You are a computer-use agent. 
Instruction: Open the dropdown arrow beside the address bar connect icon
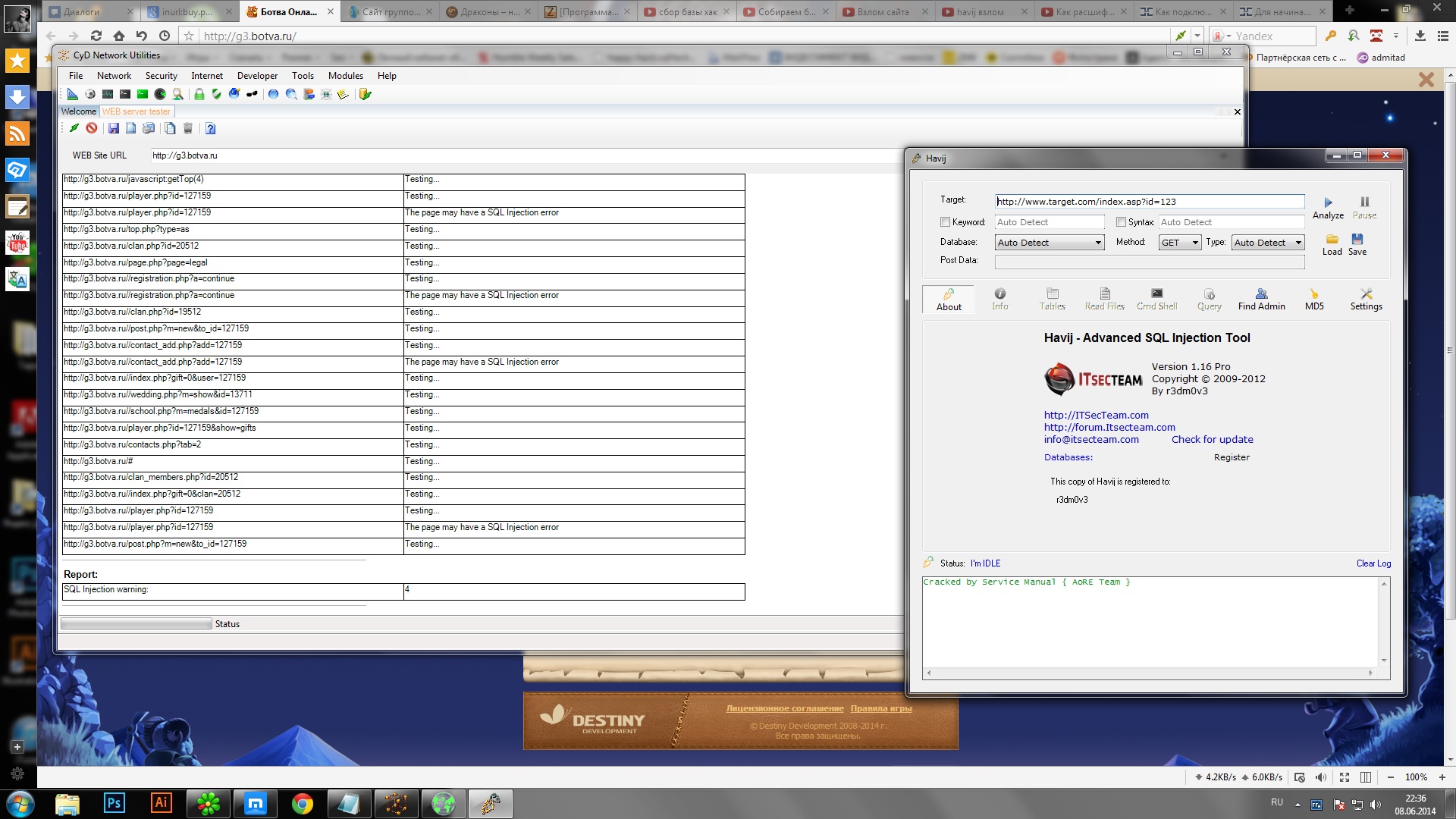(x=1197, y=36)
